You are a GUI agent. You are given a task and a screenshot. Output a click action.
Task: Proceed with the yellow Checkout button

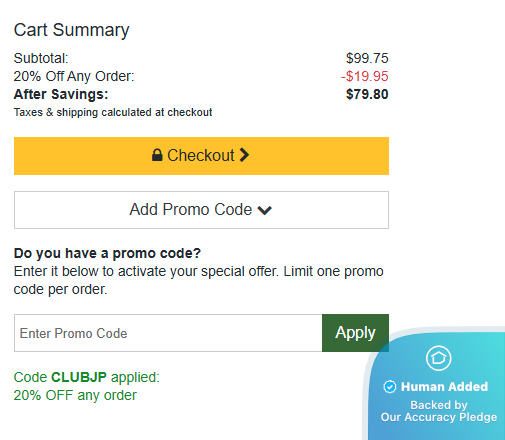pos(201,156)
